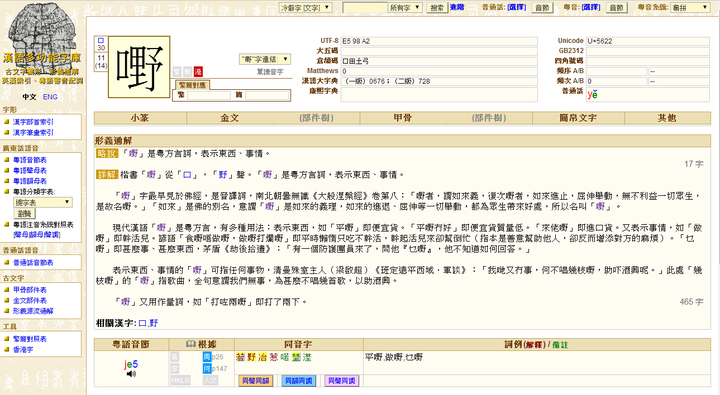Switch to the 小篆 tab
This screenshot has height=395, width=720.
[140, 118]
